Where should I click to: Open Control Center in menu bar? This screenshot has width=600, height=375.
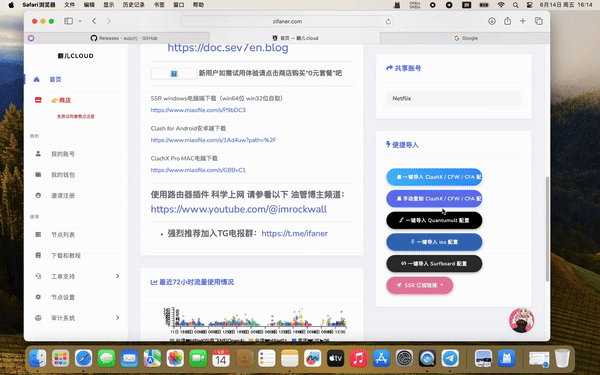pos(530,5)
